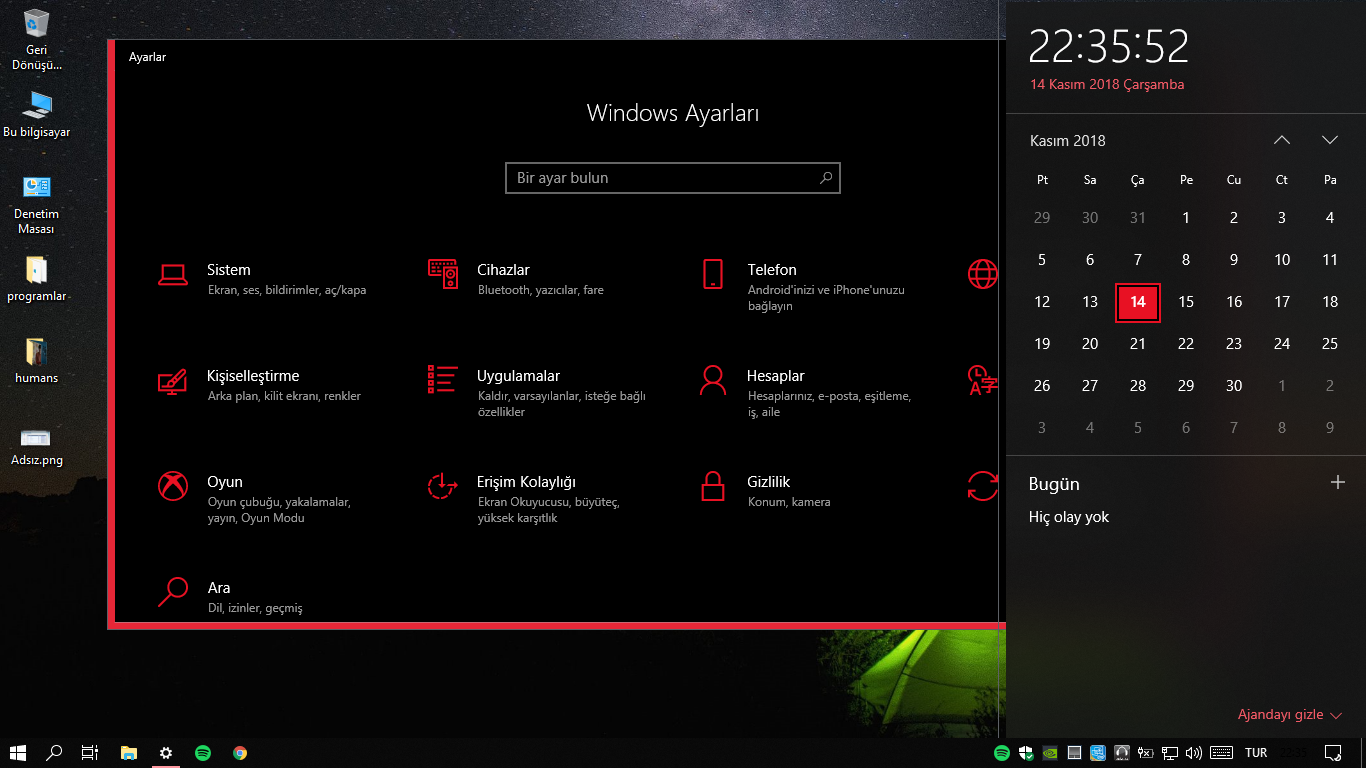Image resolution: width=1366 pixels, height=768 pixels.
Task: Click the 'Hiç olay yok' agenda text
Action: (1069, 517)
